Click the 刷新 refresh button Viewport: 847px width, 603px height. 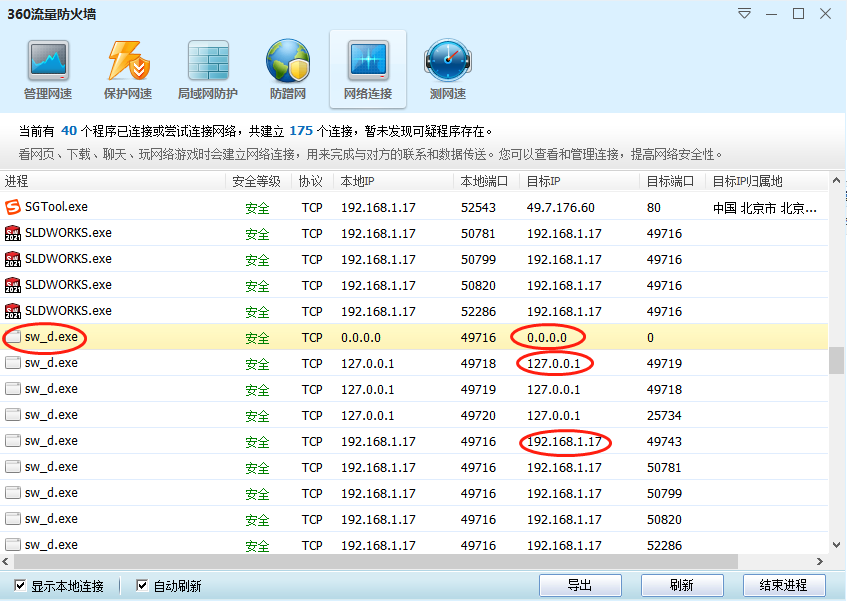point(682,585)
